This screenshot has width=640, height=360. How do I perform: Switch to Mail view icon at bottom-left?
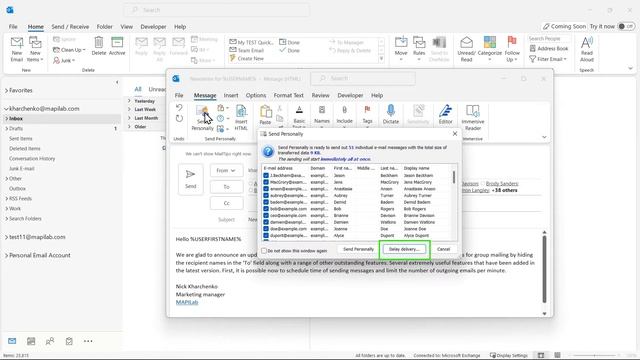(12, 341)
